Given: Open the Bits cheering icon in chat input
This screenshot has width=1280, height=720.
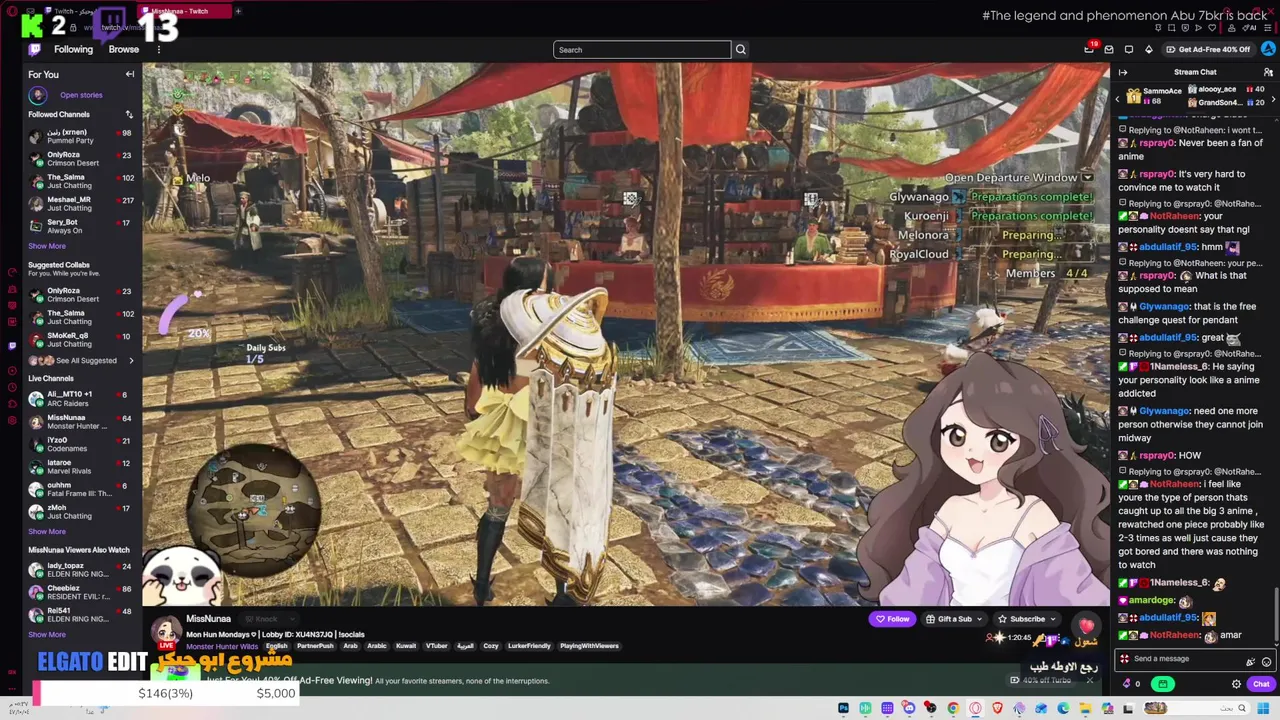Looking at the screenshot, I should (x=1250, y=660).
